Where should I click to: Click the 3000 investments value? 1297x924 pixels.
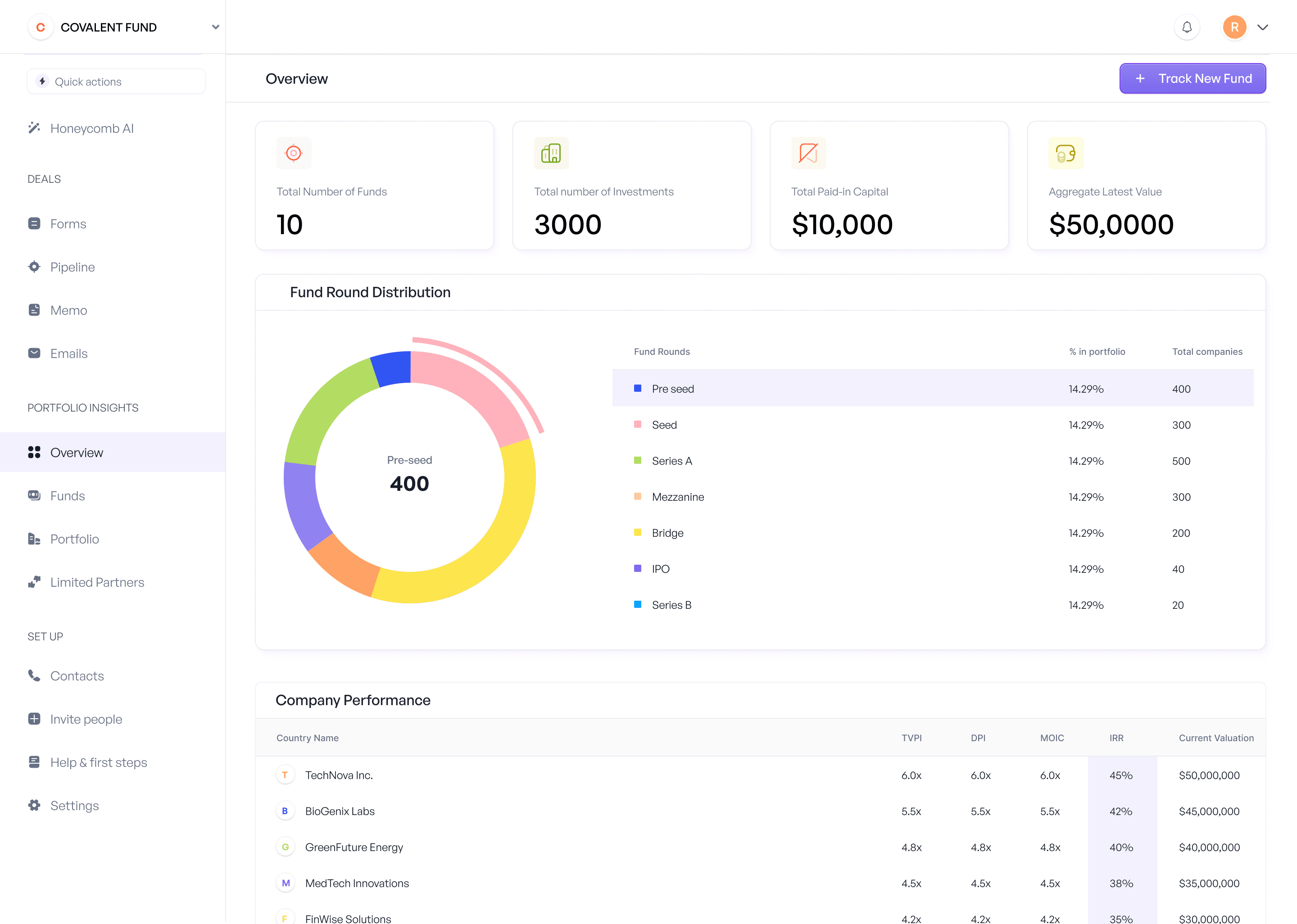coord(568,224)
